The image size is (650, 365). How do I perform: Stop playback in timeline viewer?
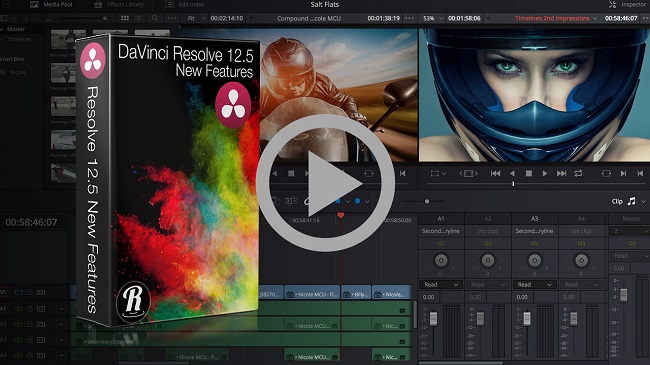pos(529,173)
